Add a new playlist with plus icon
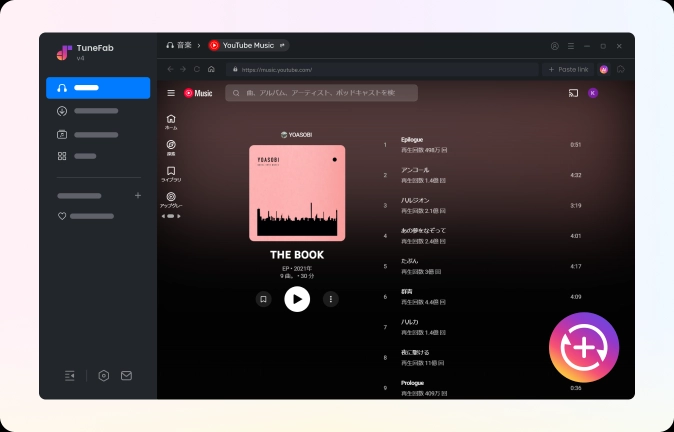The height and width of the screenshot is (432, 674). point(138,196)
